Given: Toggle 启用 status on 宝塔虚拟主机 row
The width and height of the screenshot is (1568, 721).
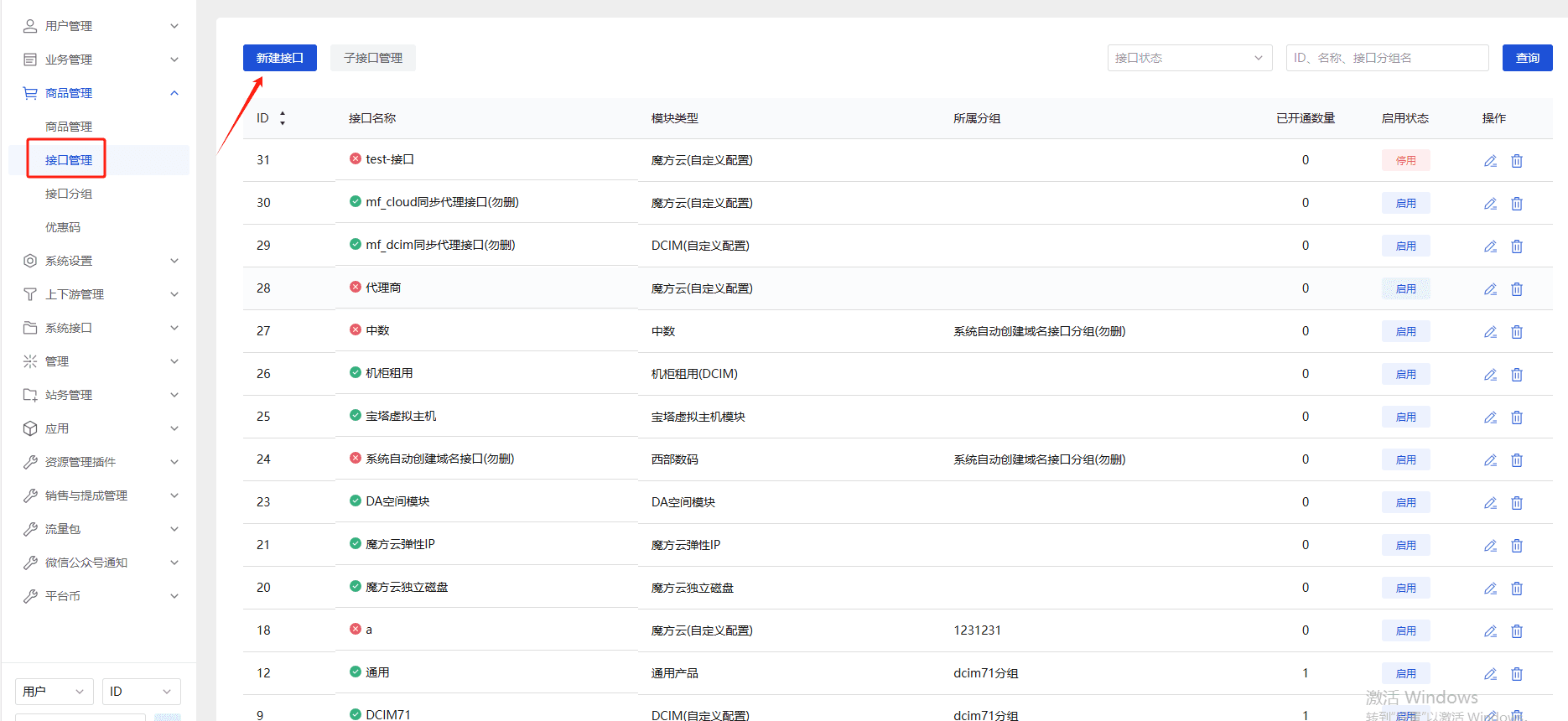Looking at the screenshot, I should [x=1406, y=417].
